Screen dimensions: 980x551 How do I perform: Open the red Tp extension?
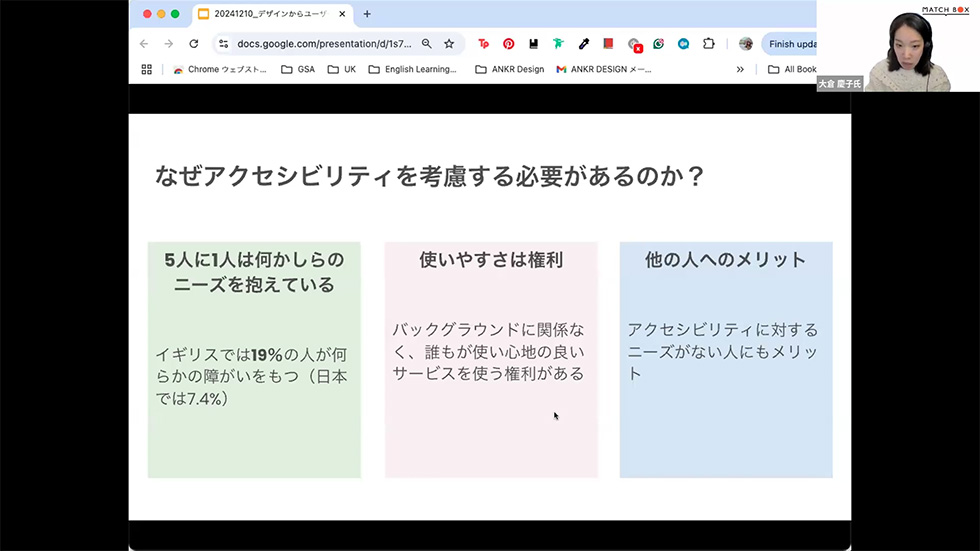click(483, 44)
